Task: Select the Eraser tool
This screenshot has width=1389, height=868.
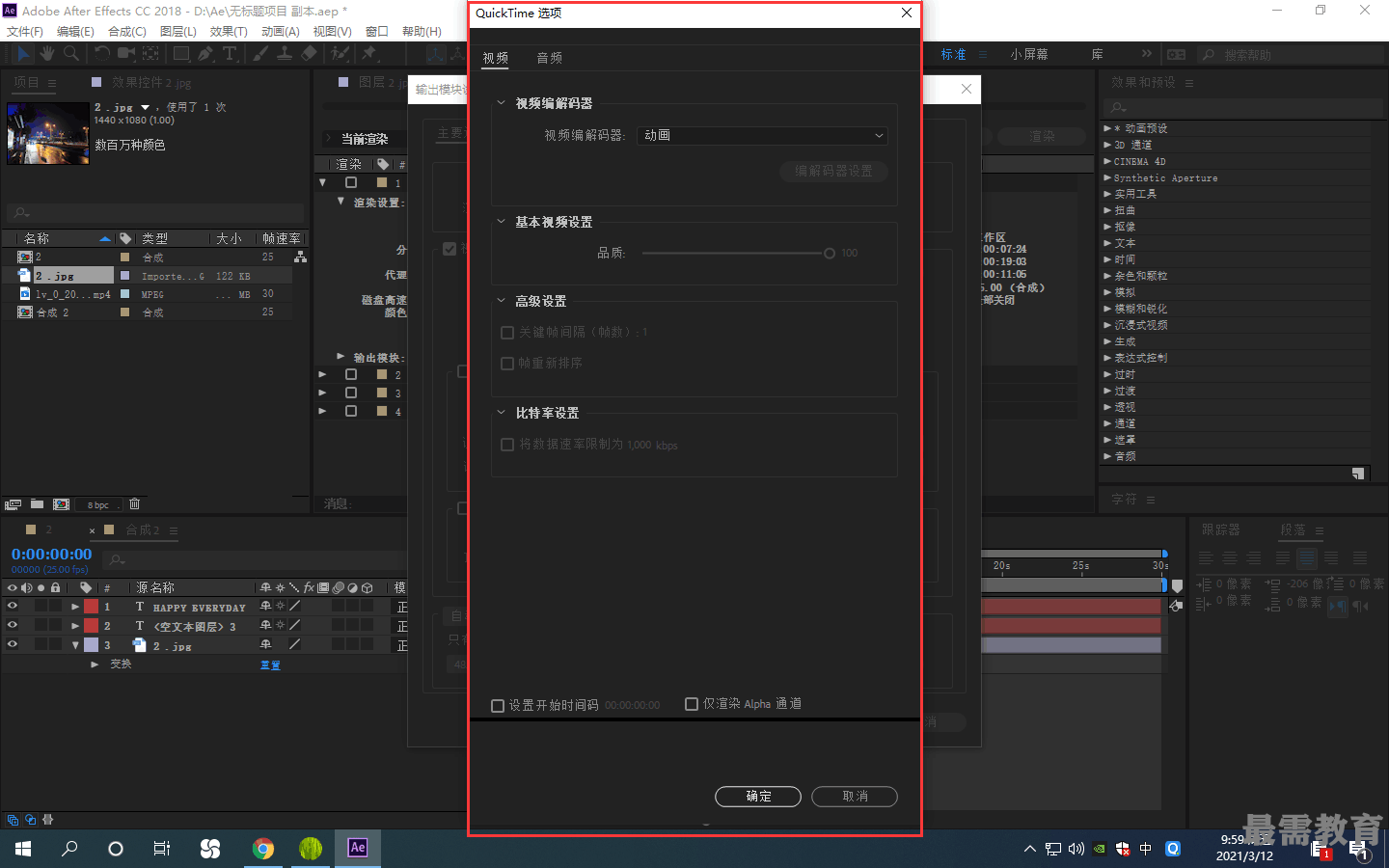Action: pos(309,54)
